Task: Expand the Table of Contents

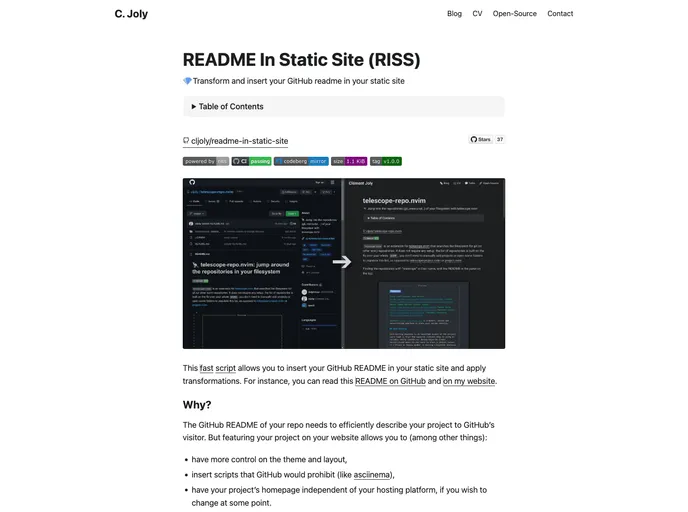Action: click(344, 107)
